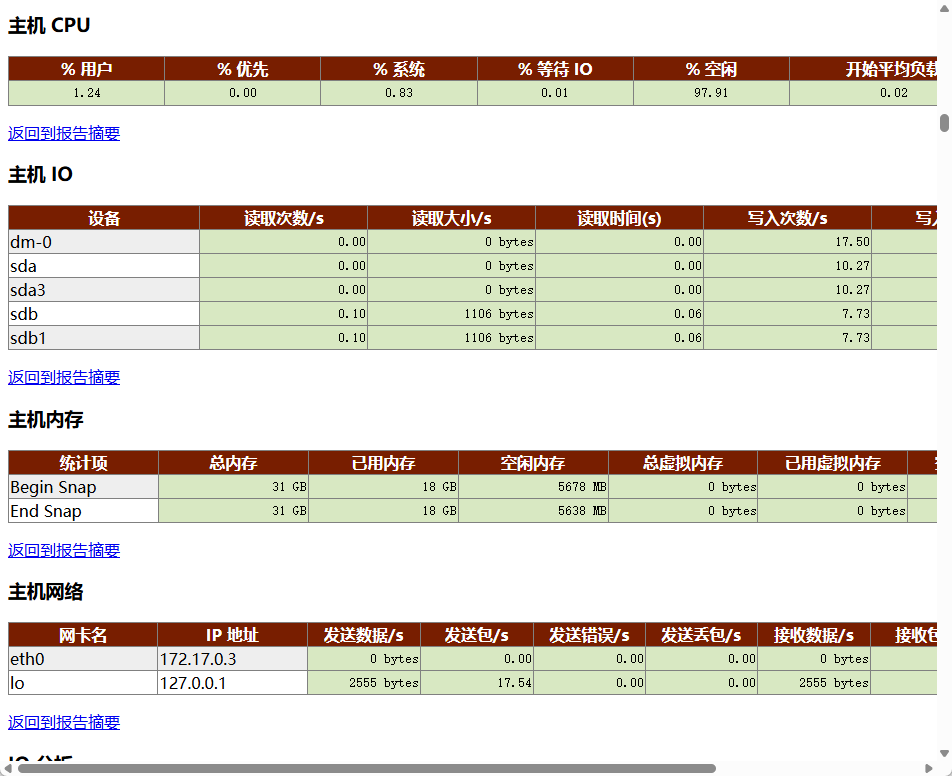Click the right arrow on horizontal scrollbar

click(928, 769)
